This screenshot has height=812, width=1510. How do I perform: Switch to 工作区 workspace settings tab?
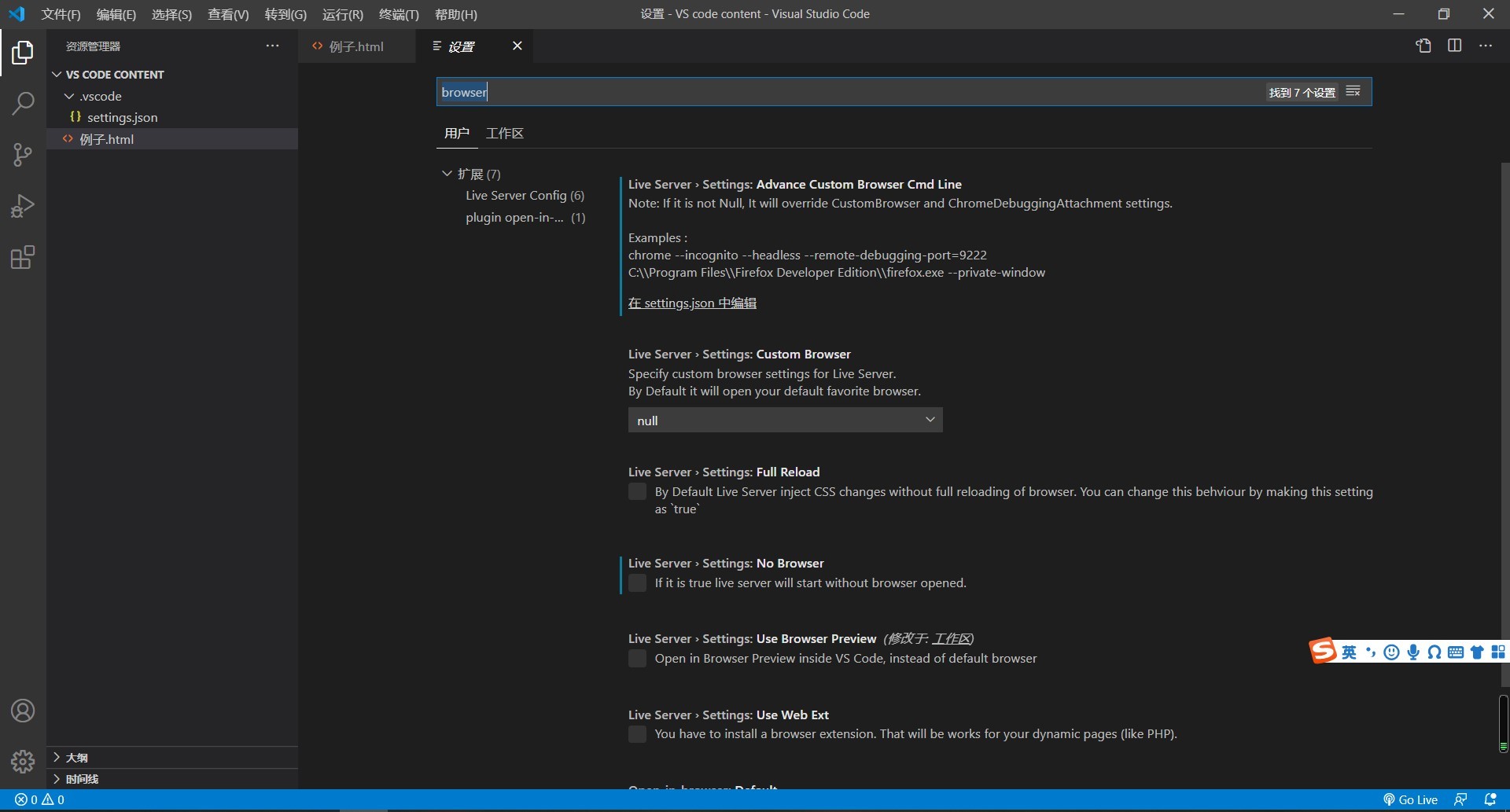coord(505,134)
